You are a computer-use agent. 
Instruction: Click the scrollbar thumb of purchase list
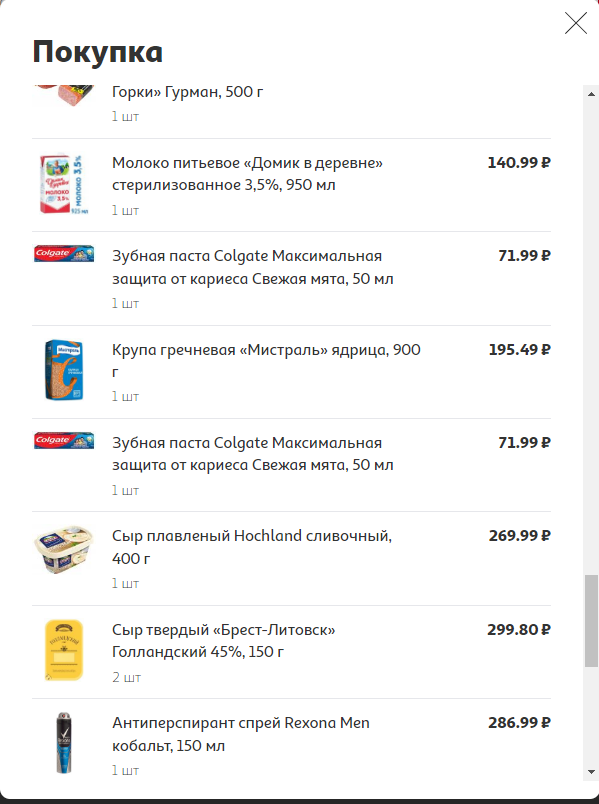591,621
